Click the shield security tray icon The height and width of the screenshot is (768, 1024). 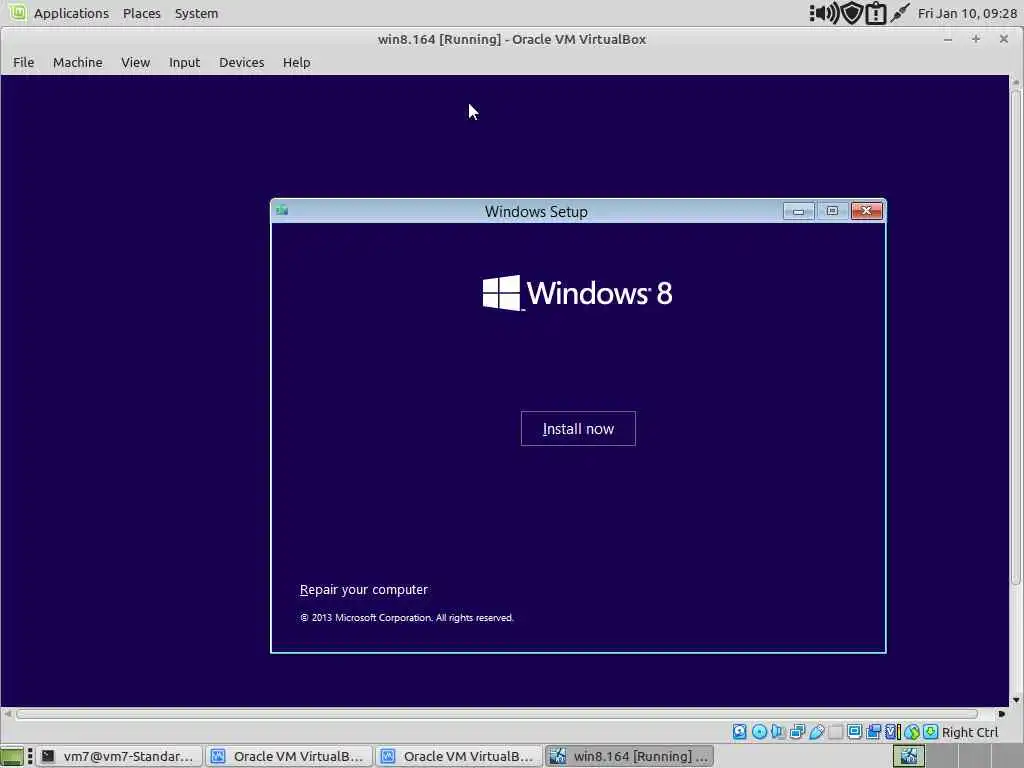[852, 13]
